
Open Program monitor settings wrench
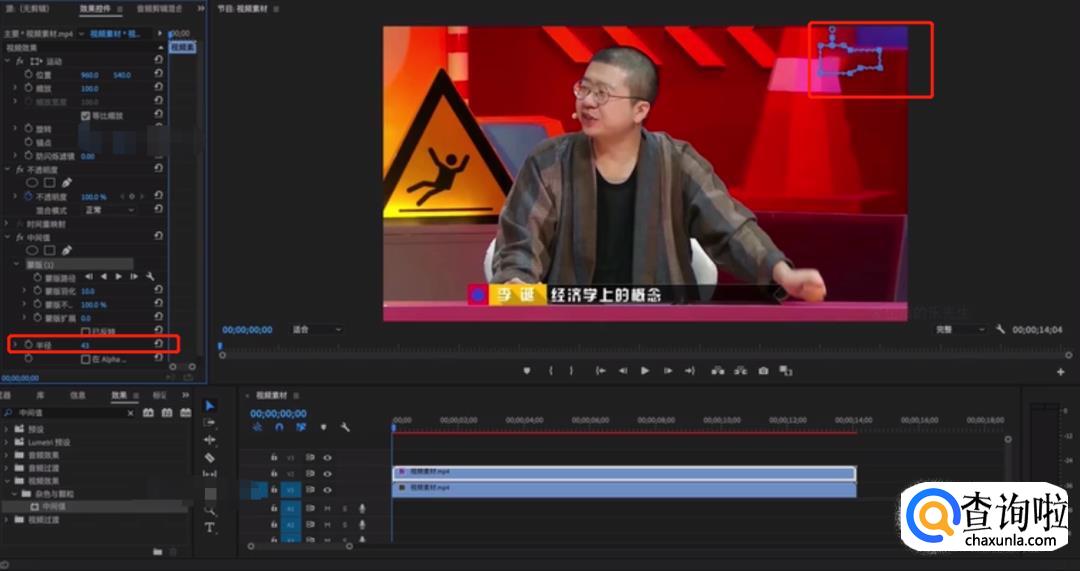(x=1001, y=330)
